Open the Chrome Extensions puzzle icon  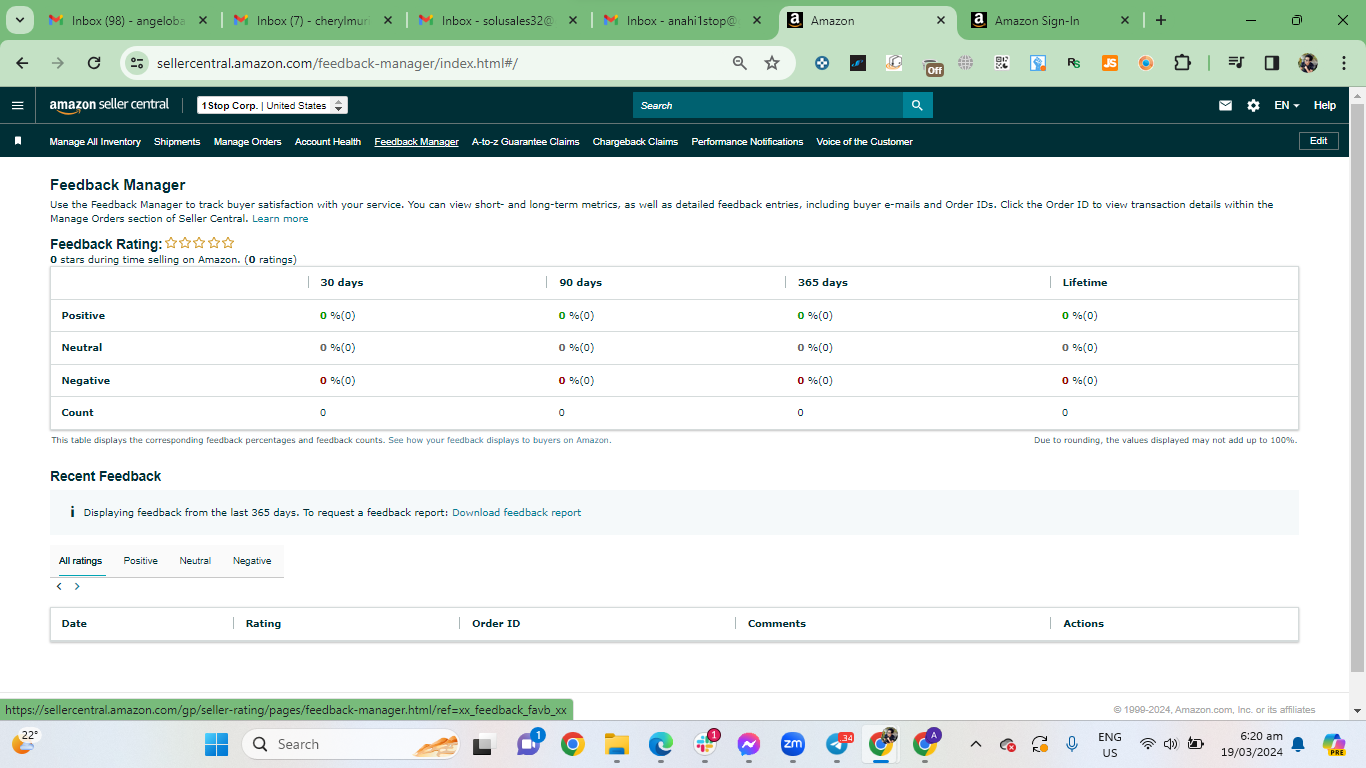pyautogui.click(x=1182, y=63)
